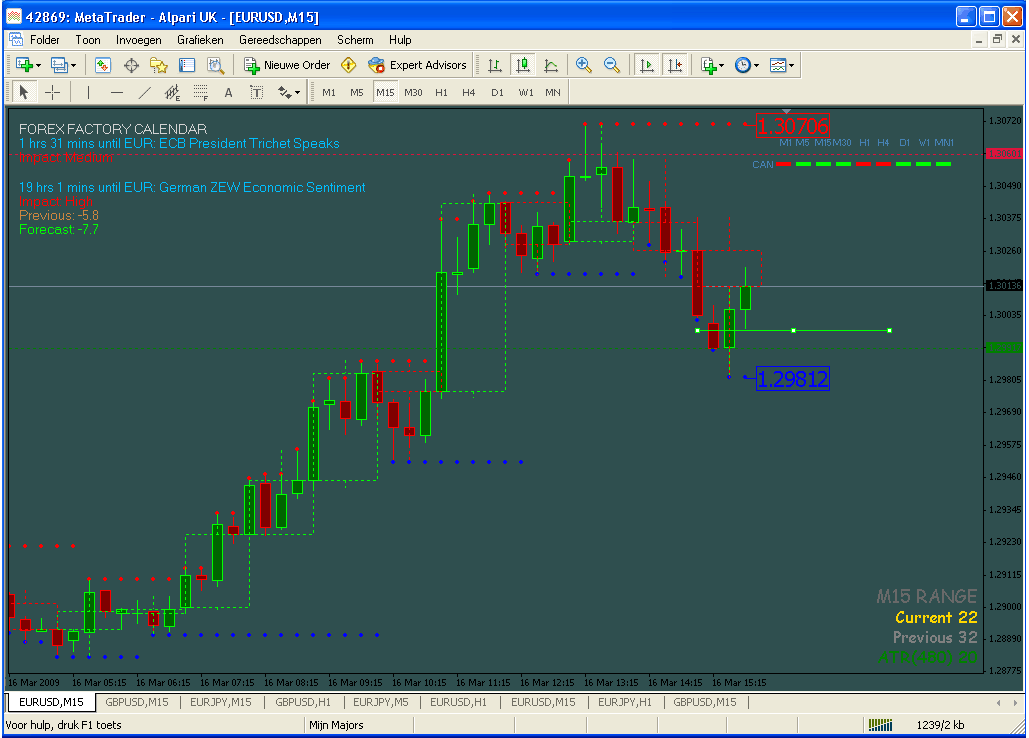Zoom in on the chart

[583, 65]
